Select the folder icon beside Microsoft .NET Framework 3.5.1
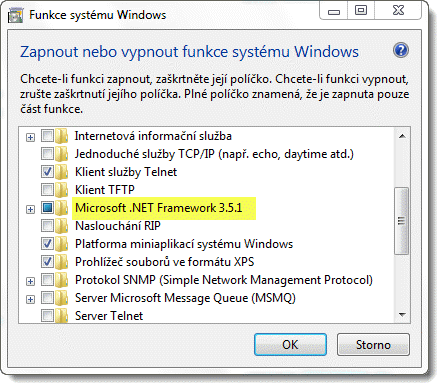444x390 pixels. (x=62, y=208)
